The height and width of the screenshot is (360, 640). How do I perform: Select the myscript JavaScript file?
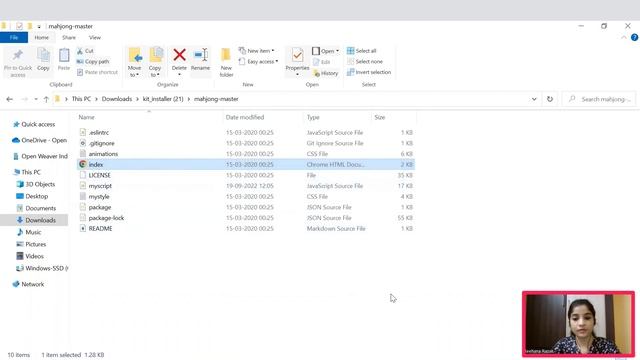(100, 186)
